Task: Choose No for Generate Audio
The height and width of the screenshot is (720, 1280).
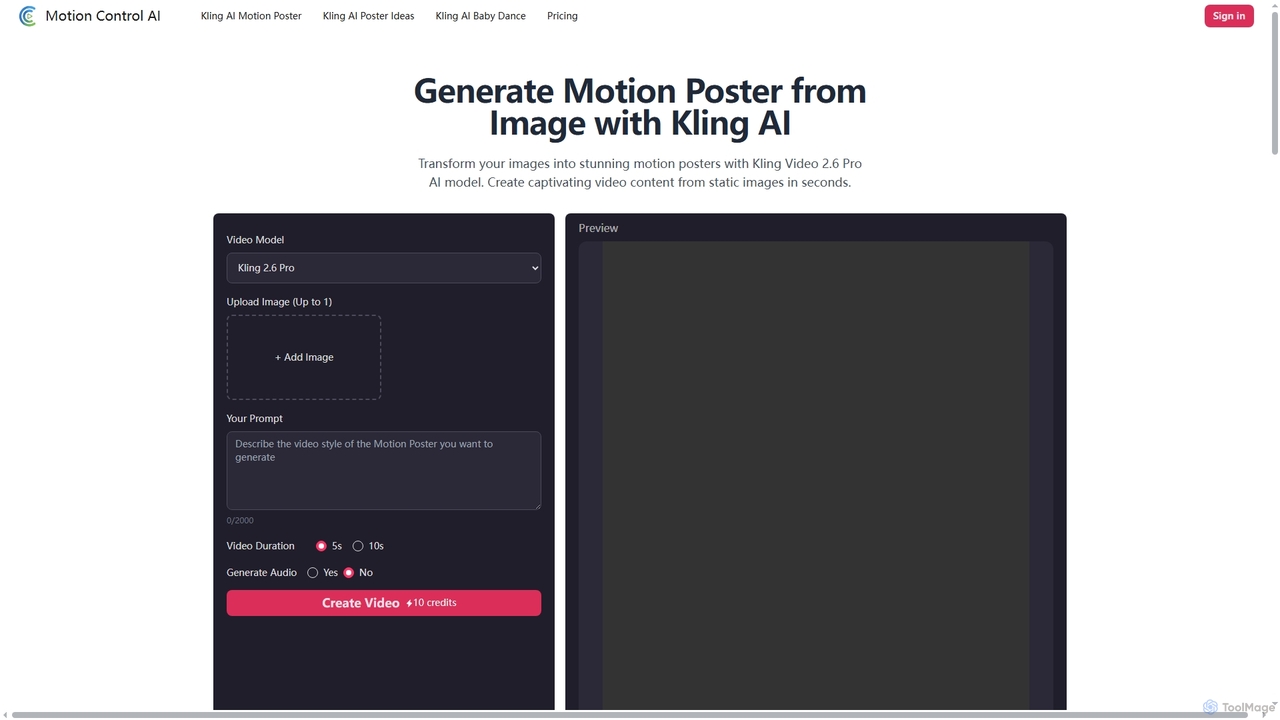Action: click(x=349, y=573)
